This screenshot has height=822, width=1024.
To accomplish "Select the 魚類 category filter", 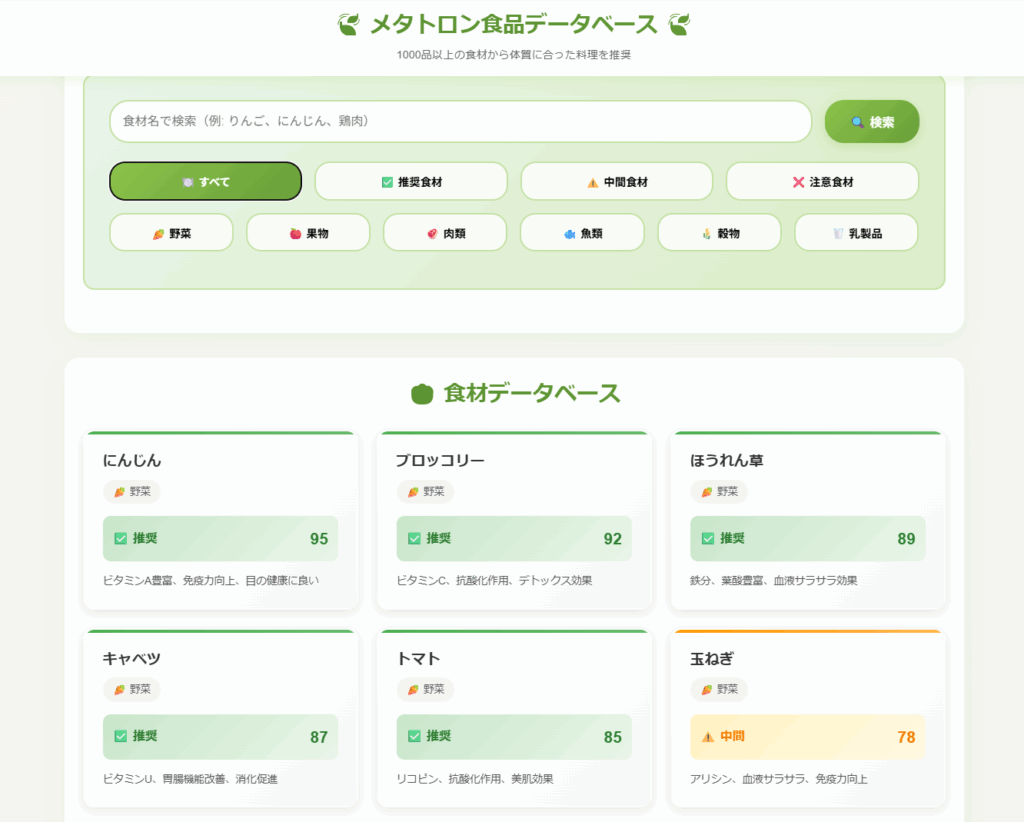I will click(x=582, y=233).
